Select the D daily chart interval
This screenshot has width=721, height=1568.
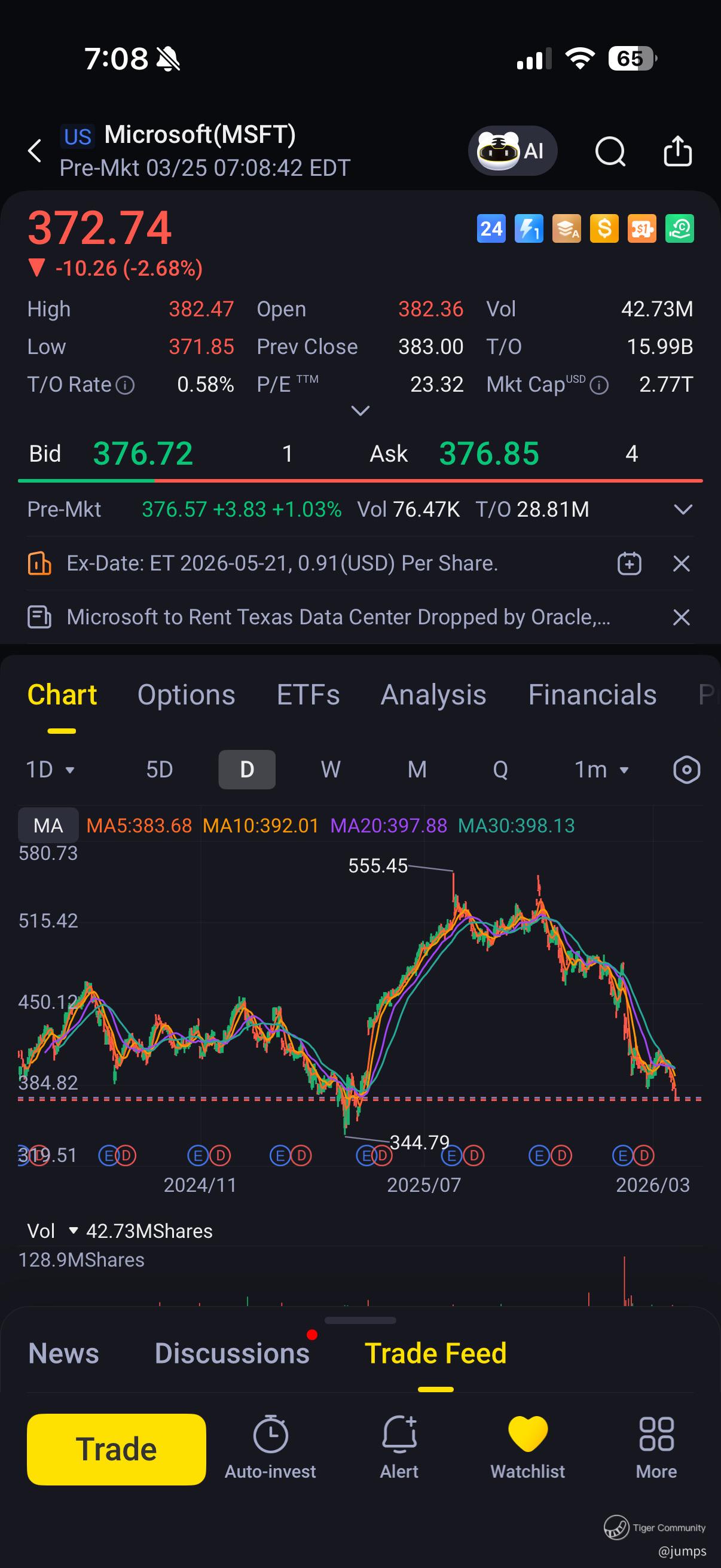[247, 770]
